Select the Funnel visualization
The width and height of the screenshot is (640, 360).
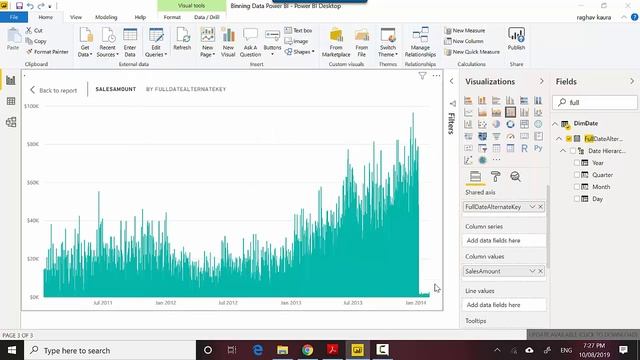pos(496,136)
